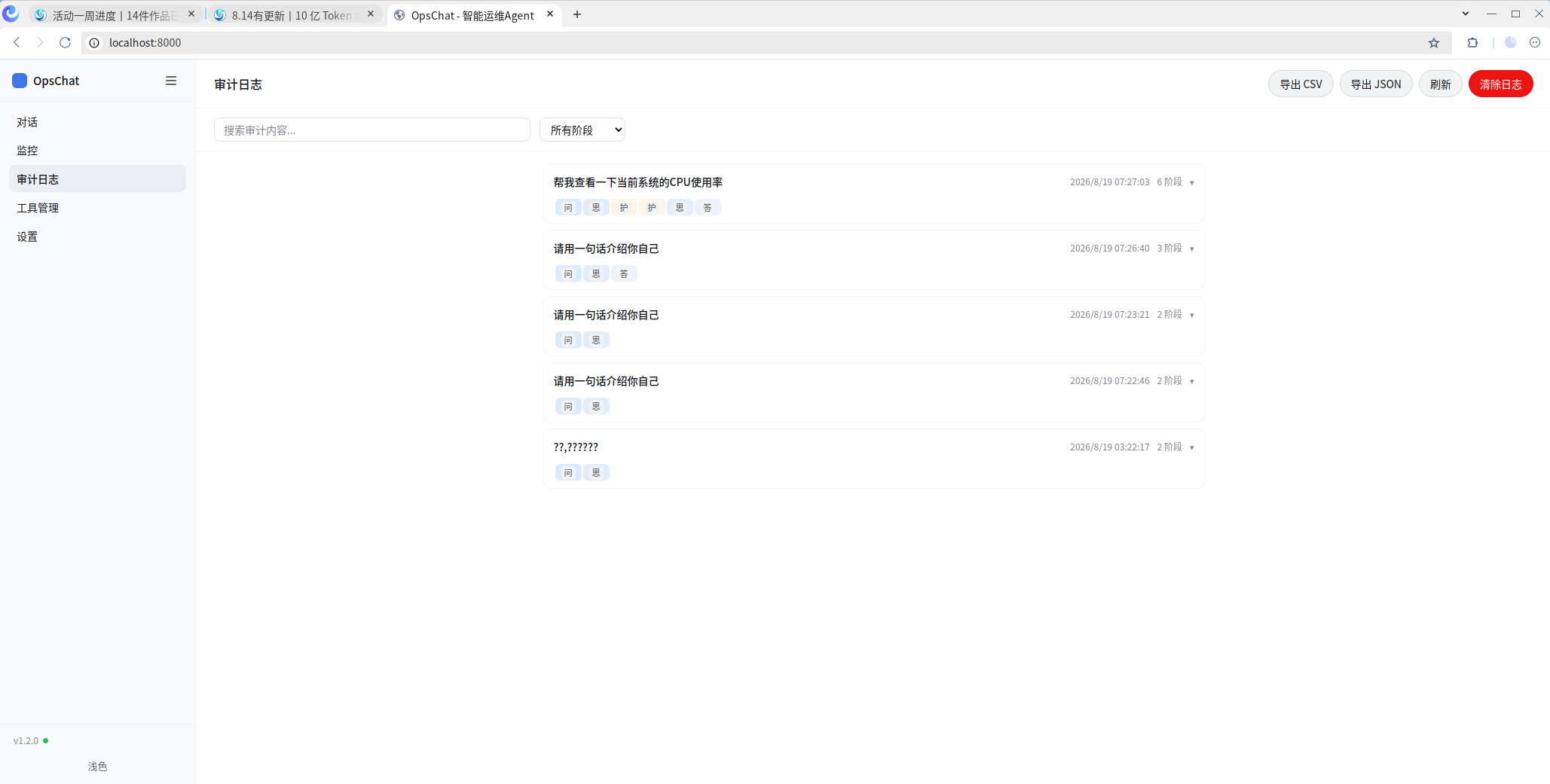Bookmark this page with the star icon
This screenshot has height=784, width=1550.
[x=1434, y=43]
